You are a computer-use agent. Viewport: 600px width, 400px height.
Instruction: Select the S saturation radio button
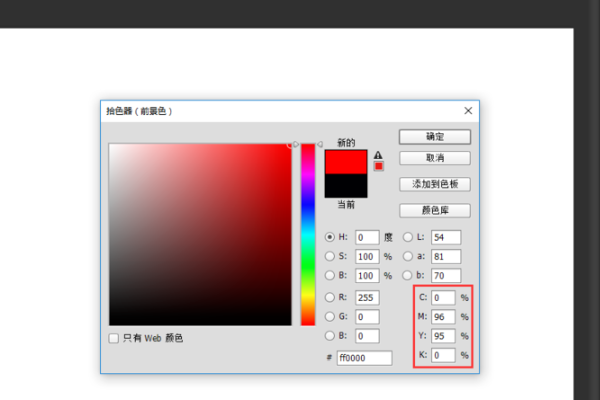click(331, 256)
